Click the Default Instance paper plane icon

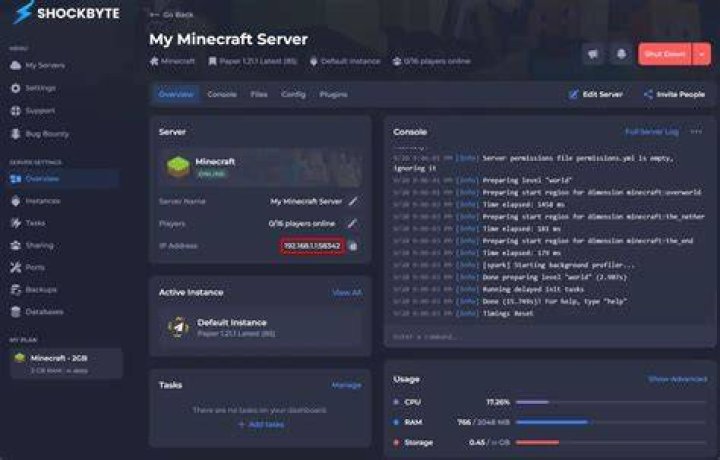(x=178, y=327)
